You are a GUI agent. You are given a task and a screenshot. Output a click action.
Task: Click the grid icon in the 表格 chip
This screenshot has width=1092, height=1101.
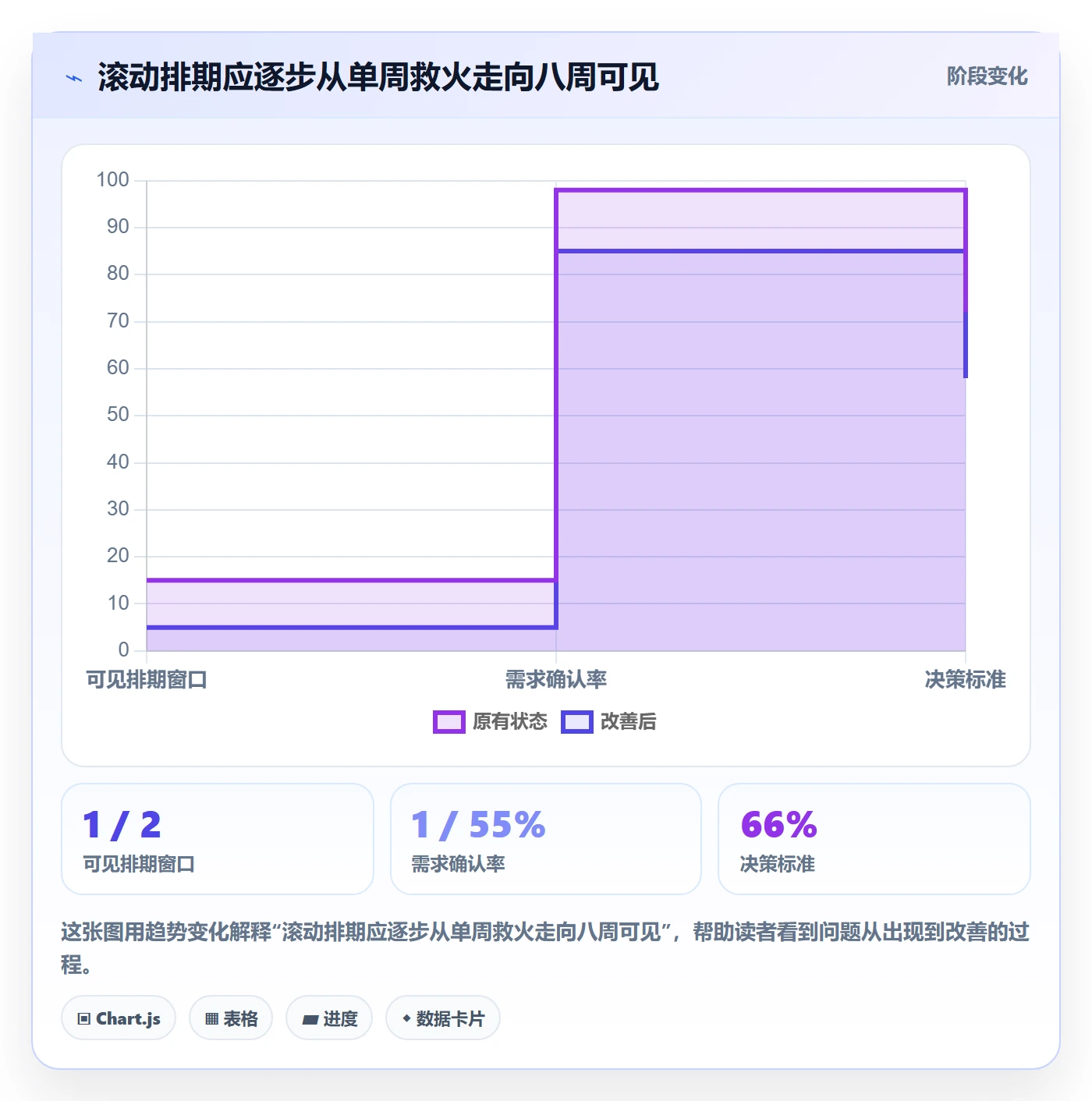pos(211,1019)
